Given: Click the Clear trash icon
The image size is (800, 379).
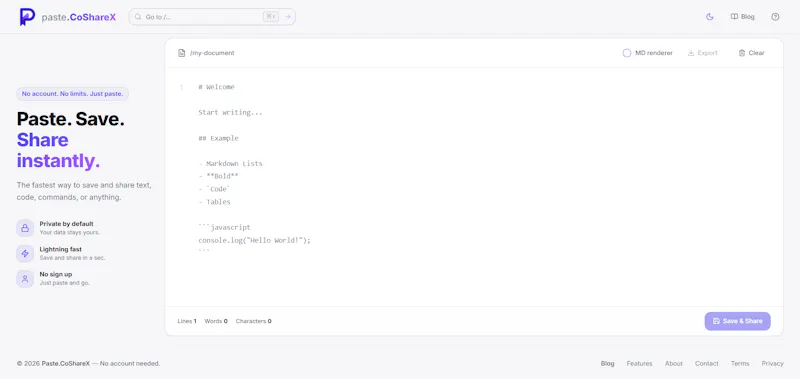Looking at the screenshot, I should pyautogui.click(x=742, y=53).
